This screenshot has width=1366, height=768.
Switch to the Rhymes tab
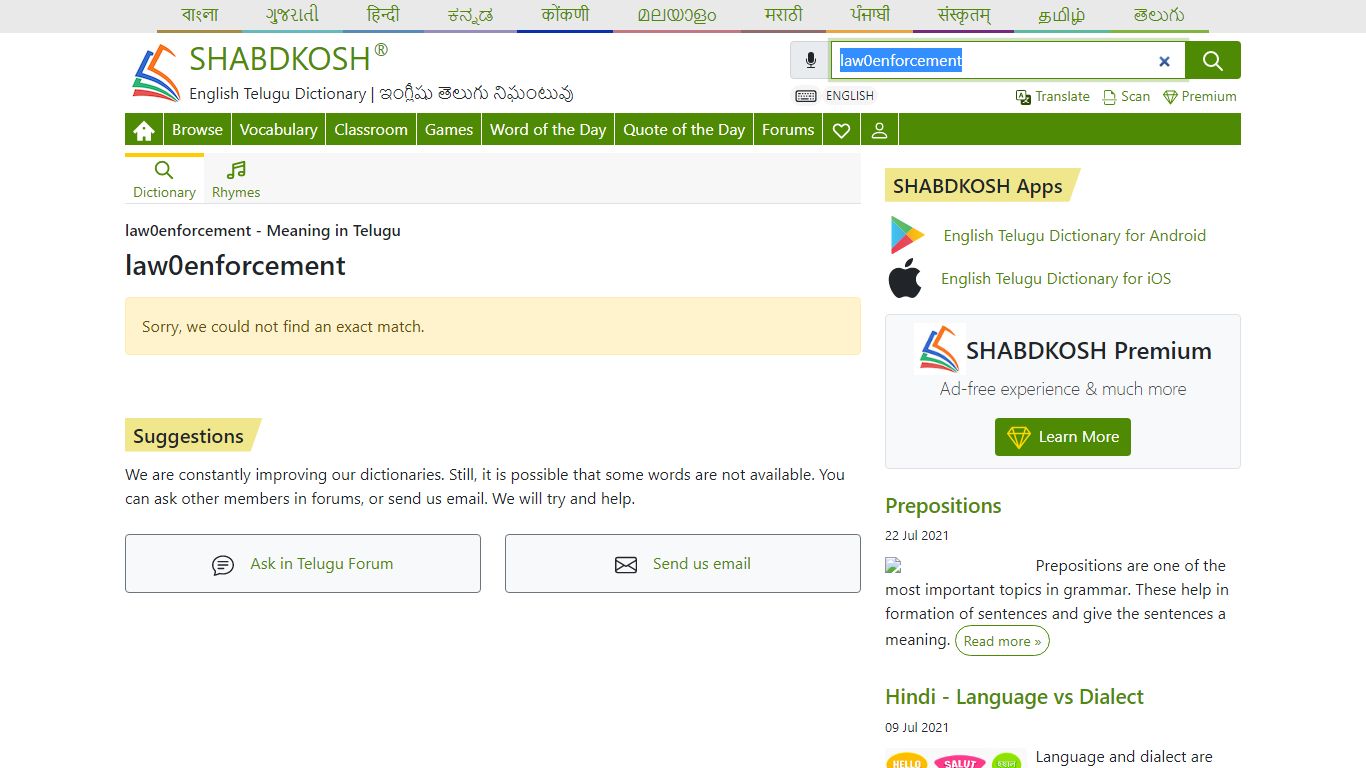(x=236, y=179)
